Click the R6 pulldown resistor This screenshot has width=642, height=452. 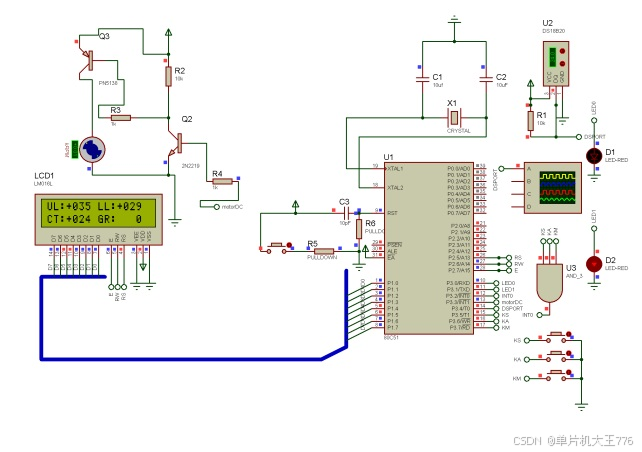tap(359, 229)
